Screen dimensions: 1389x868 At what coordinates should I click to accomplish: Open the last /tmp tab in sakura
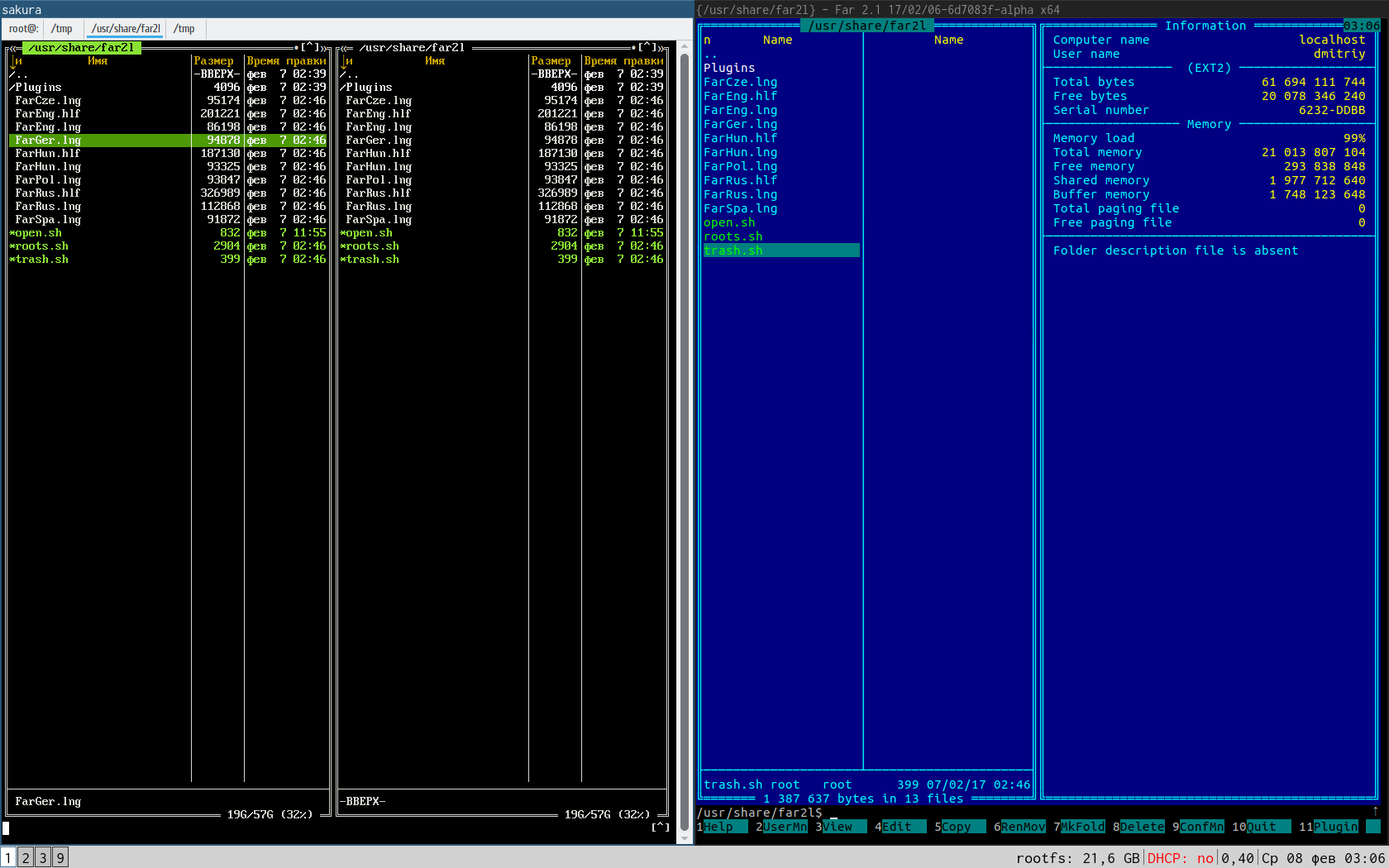point(184,29)
